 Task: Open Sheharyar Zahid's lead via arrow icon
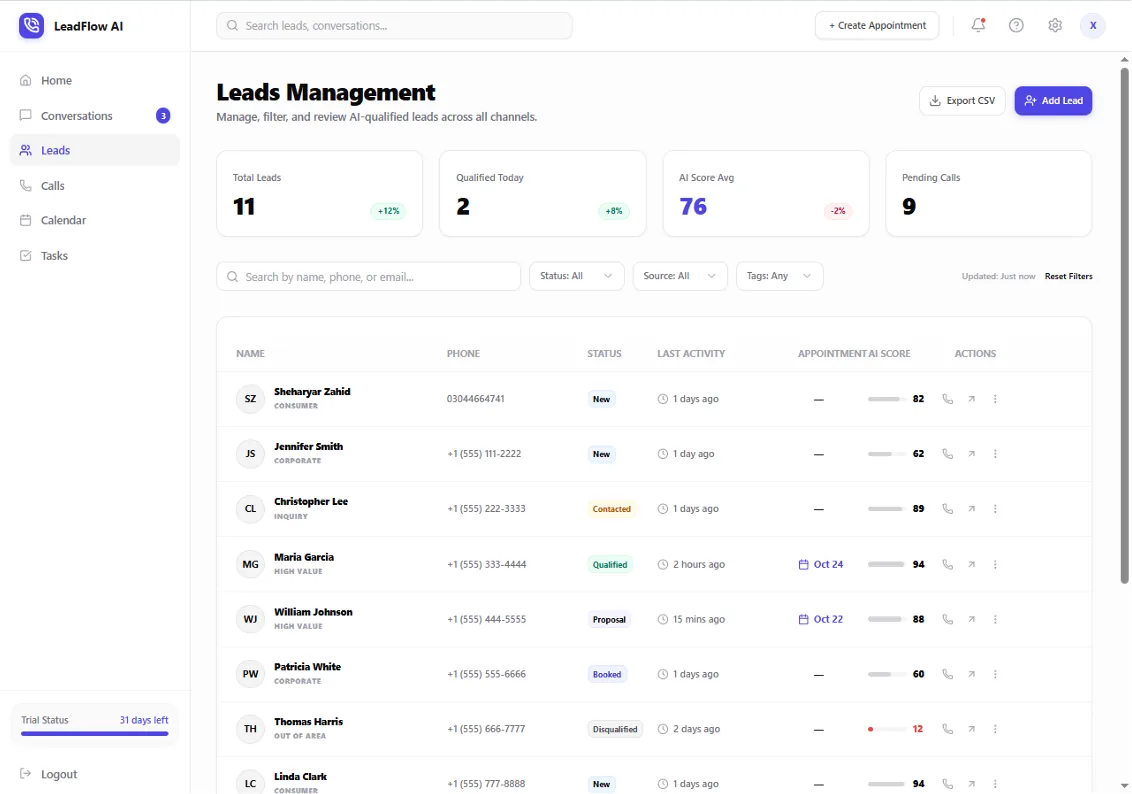972,399
